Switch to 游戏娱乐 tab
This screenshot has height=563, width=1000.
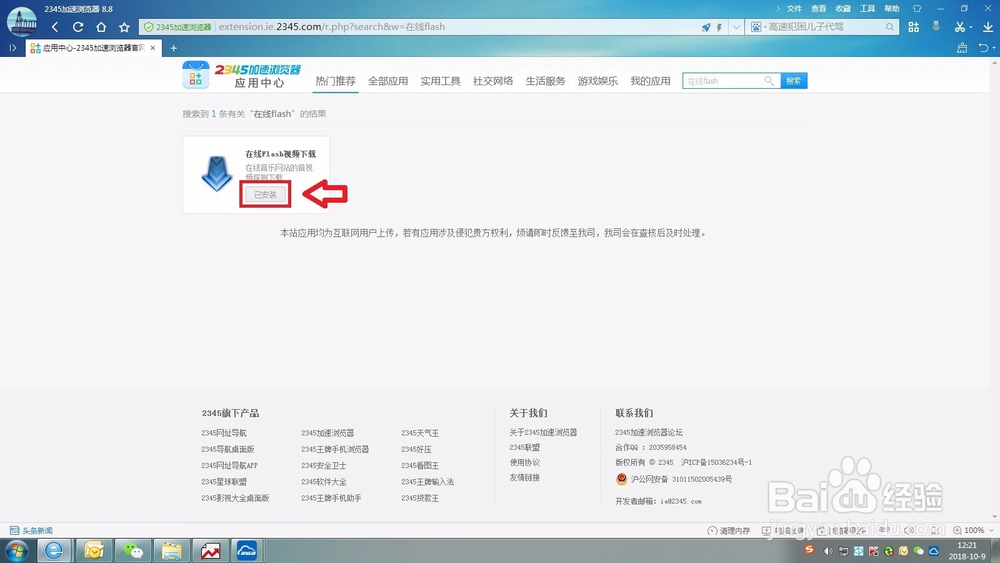coord(598,81)
